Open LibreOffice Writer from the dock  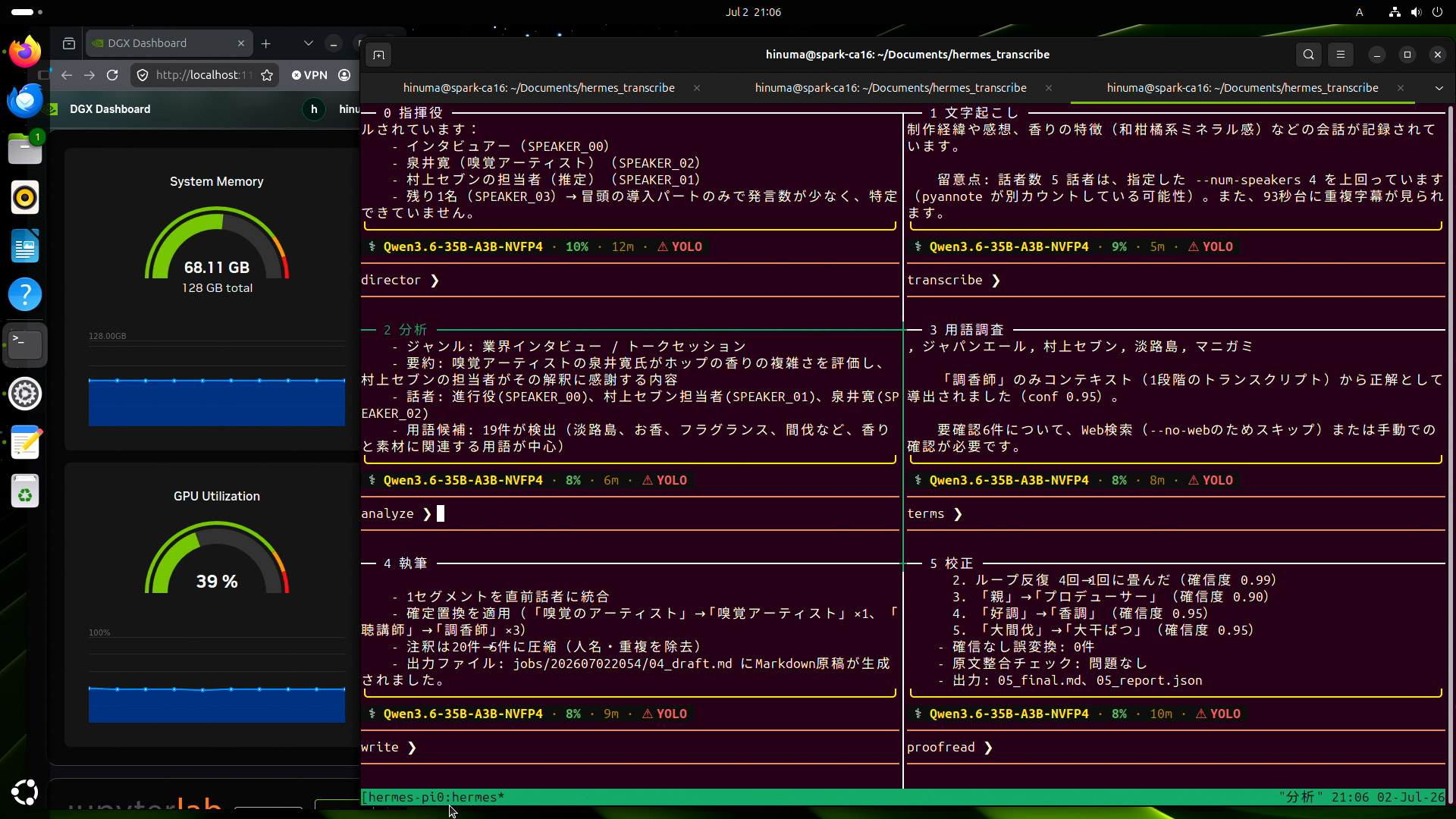[x=25, y=246]
